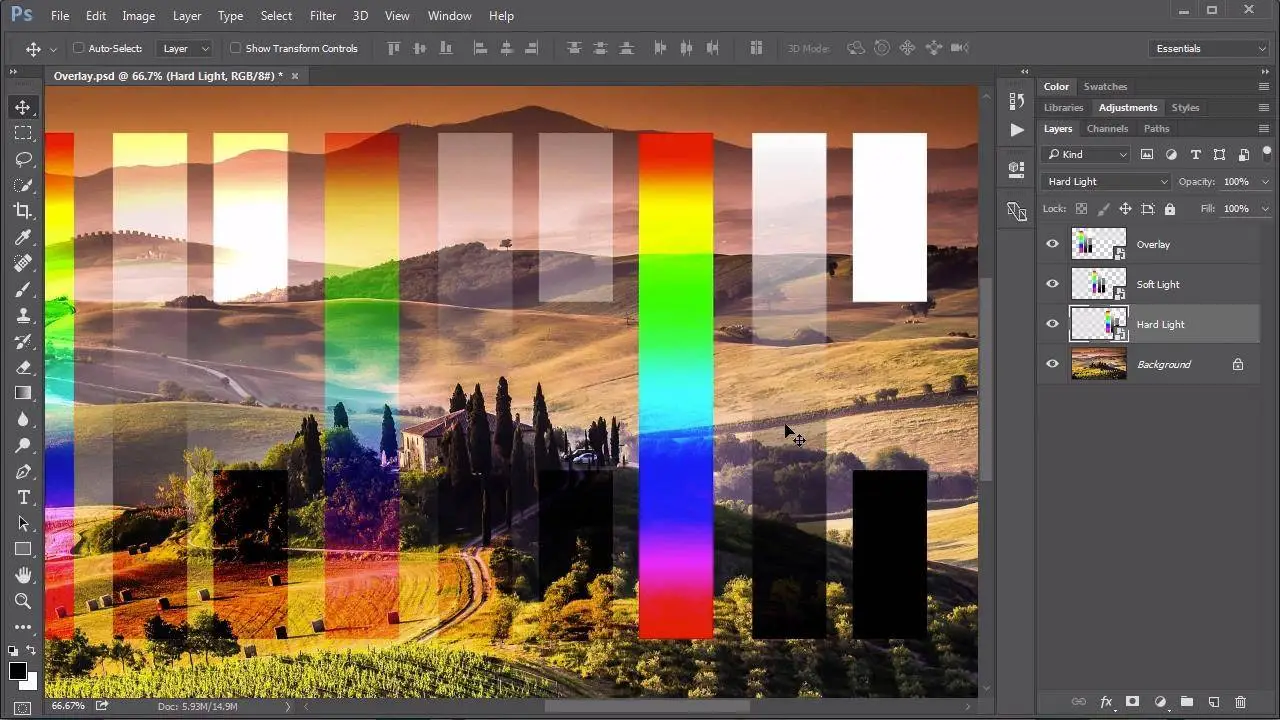1280x720 pixels.
Task: Select the Move tool
Action: point(23,107)
